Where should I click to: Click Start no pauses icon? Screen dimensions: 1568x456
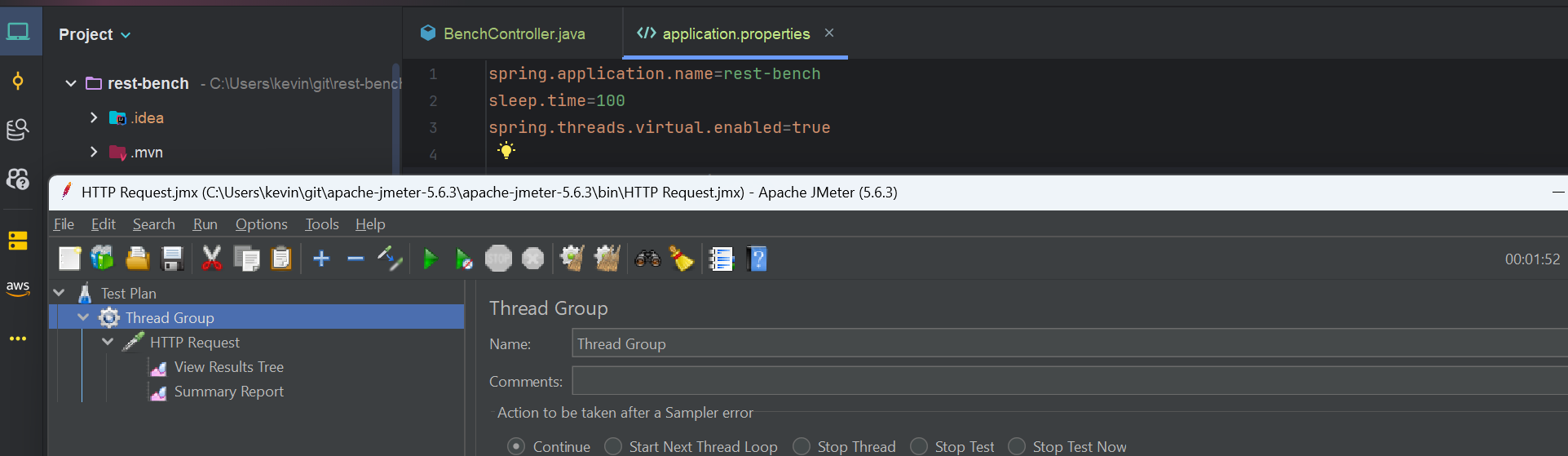tap(464, 259)
